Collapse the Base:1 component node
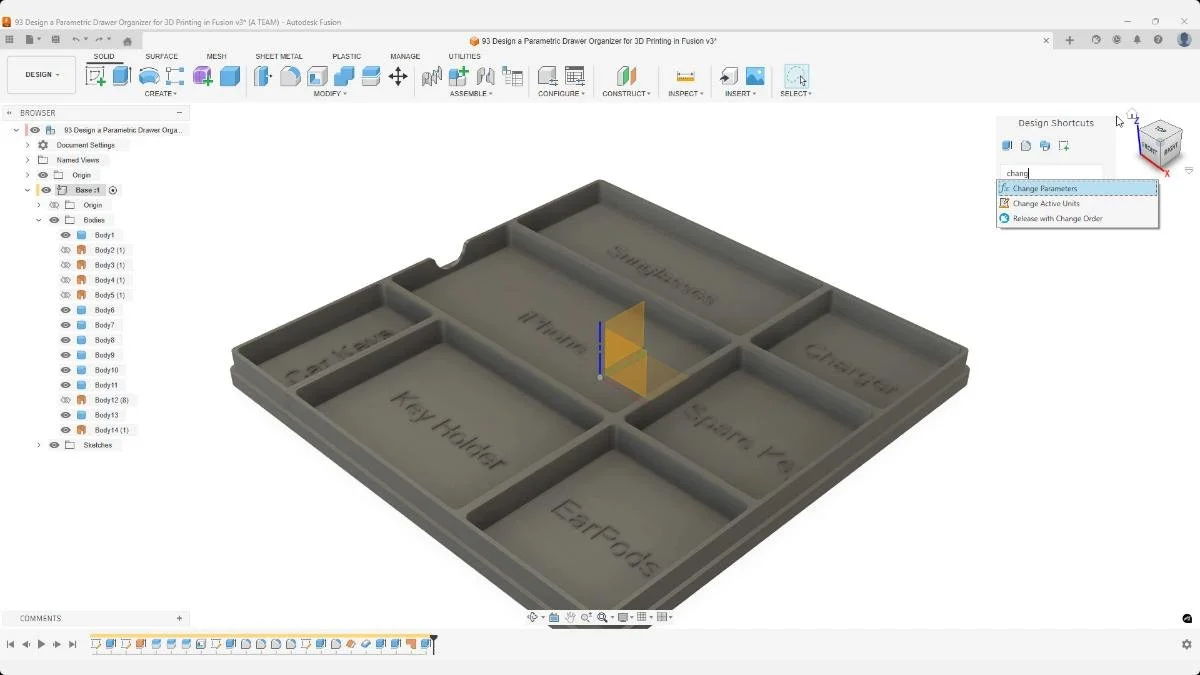Screen dimensions: 1200x675 tap(28, 190)
